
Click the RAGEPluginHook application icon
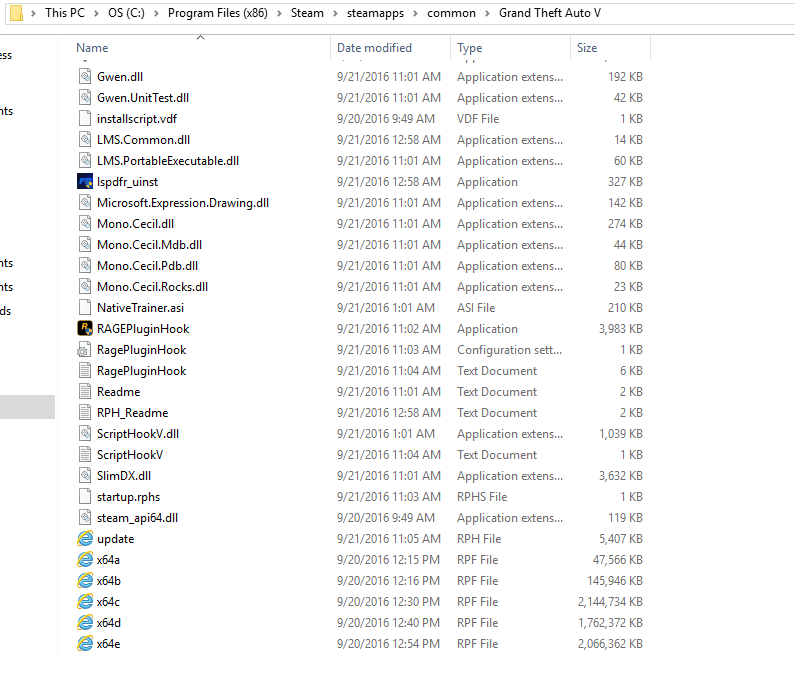coord(85,329)
